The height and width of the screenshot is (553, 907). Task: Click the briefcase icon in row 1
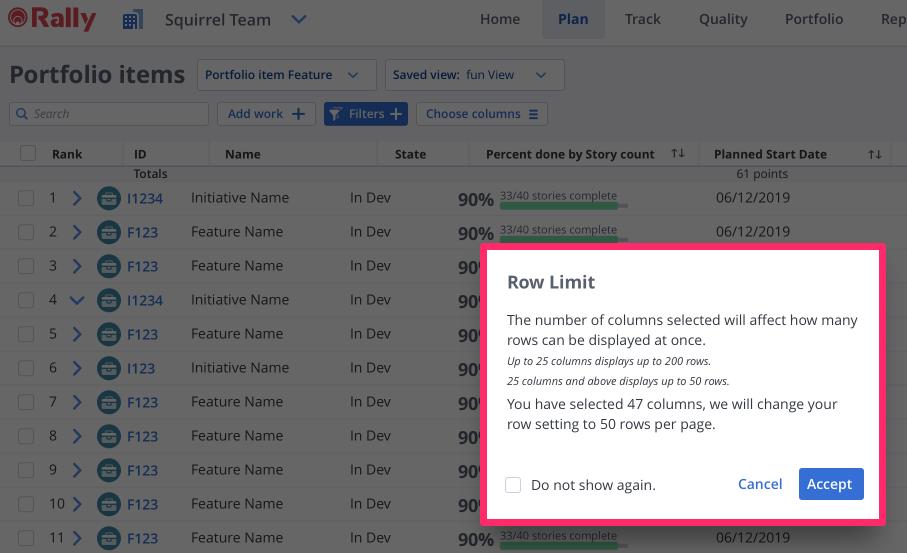109,198
